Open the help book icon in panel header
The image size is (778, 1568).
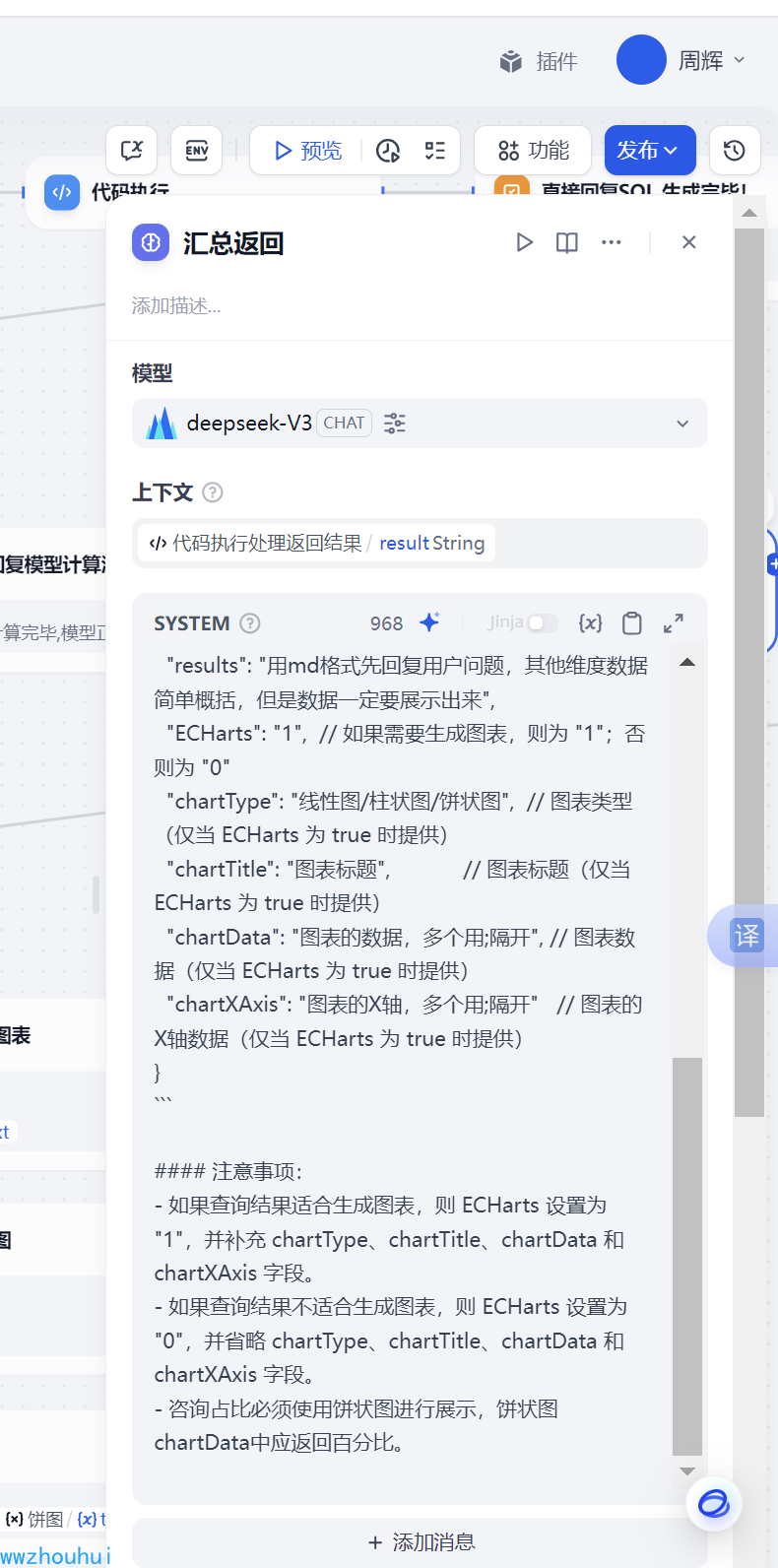567,242
